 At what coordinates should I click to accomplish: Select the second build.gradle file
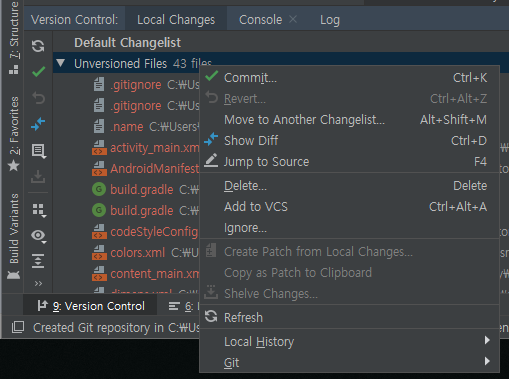[142, 211]
